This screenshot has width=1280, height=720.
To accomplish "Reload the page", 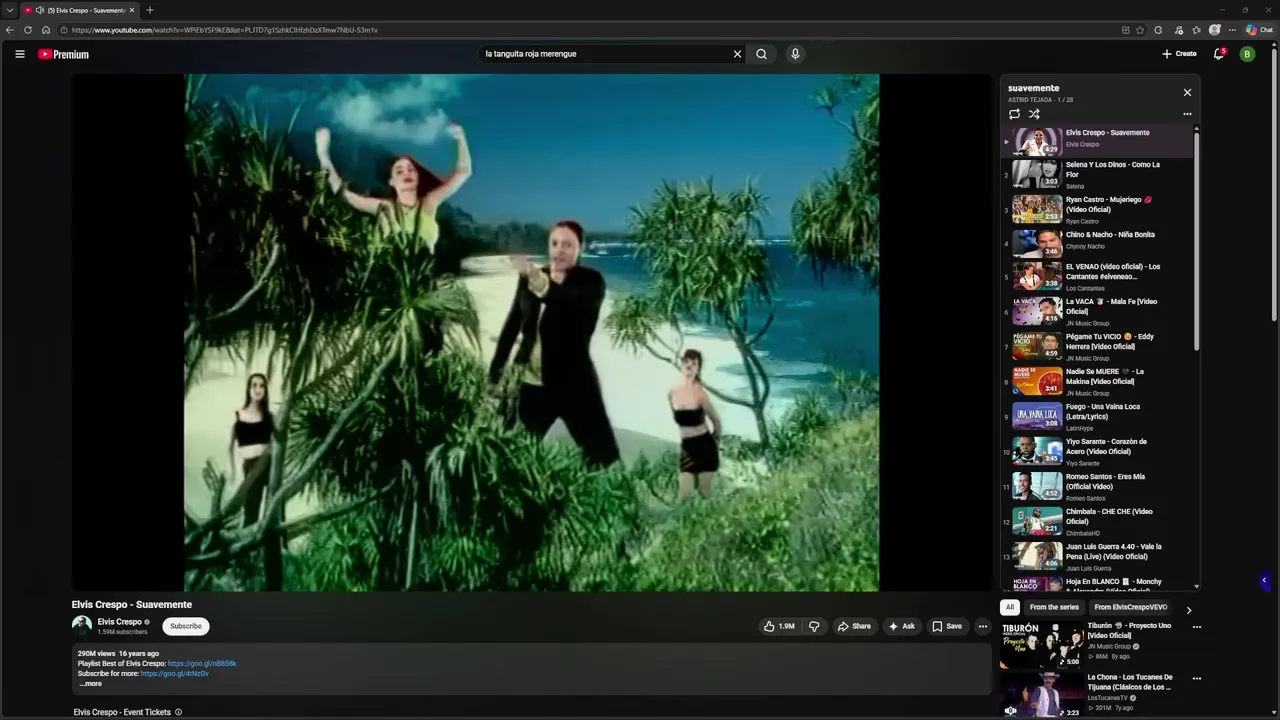I will click(x=28, y=30).
